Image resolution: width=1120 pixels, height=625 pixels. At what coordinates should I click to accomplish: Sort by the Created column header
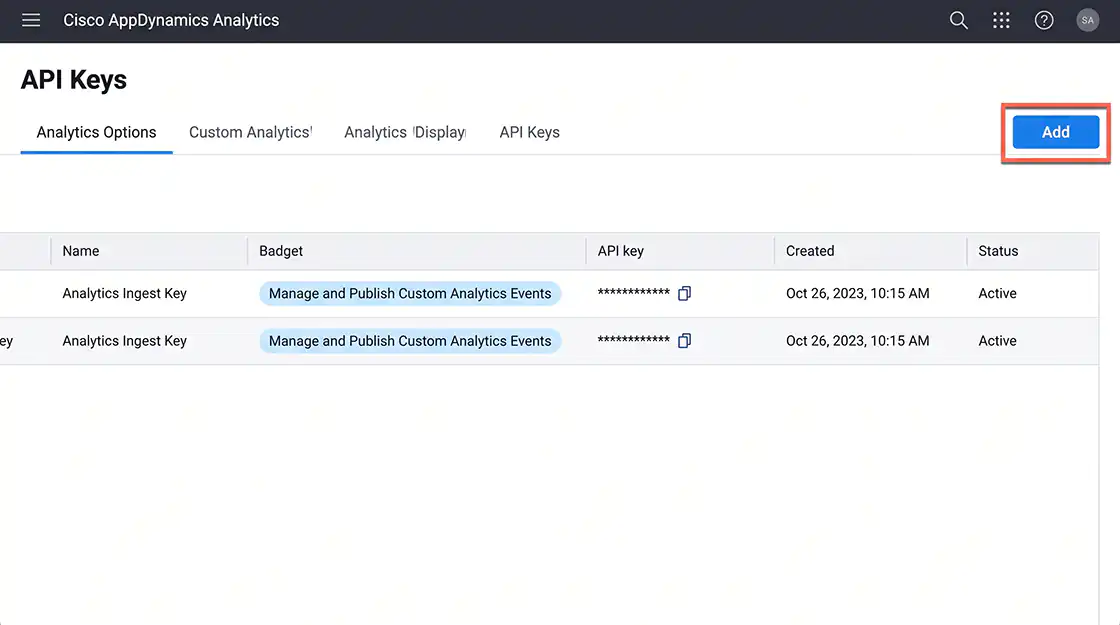(810, 251)
